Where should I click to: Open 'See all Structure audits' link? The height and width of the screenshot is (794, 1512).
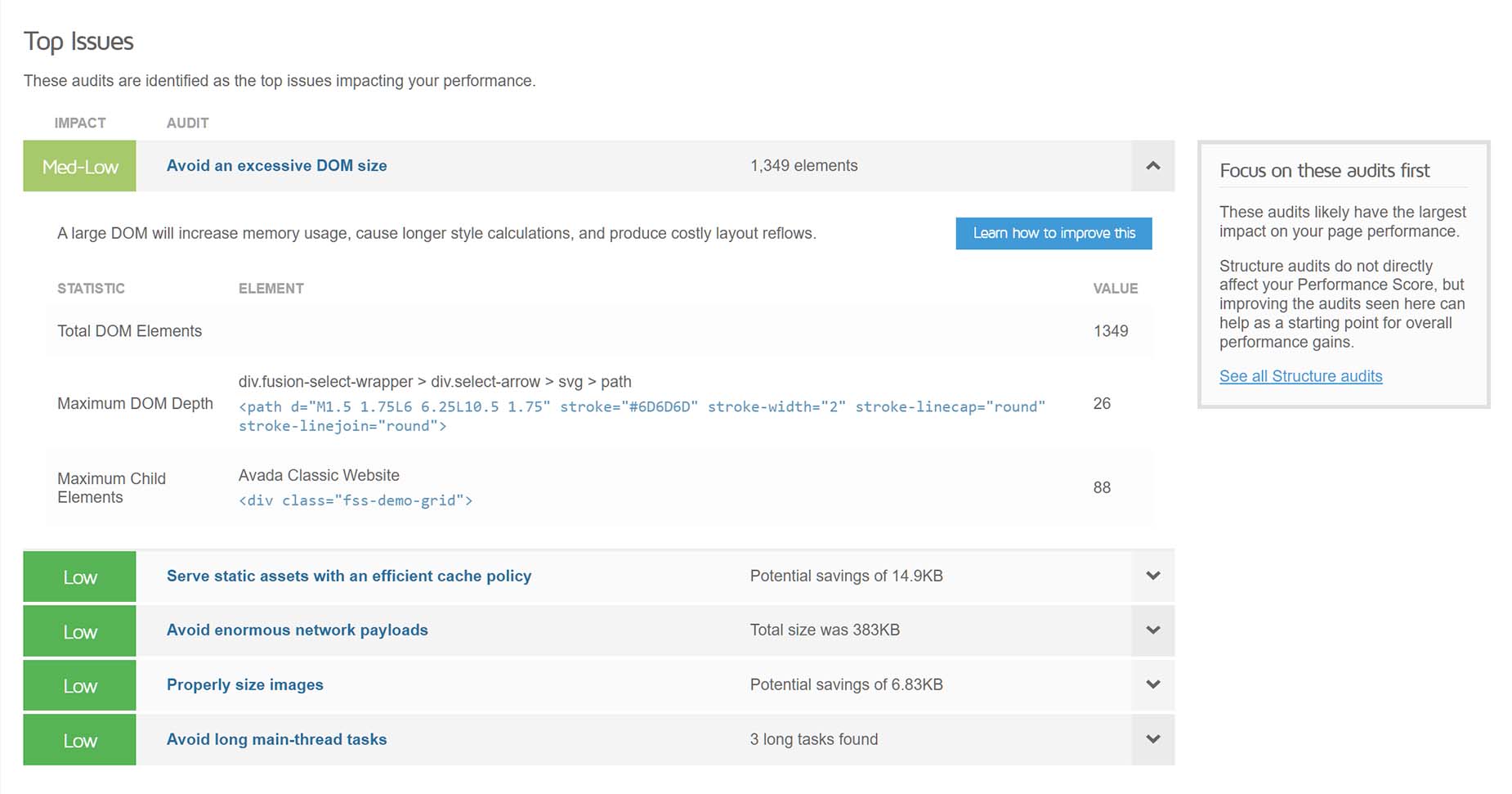1300,376
